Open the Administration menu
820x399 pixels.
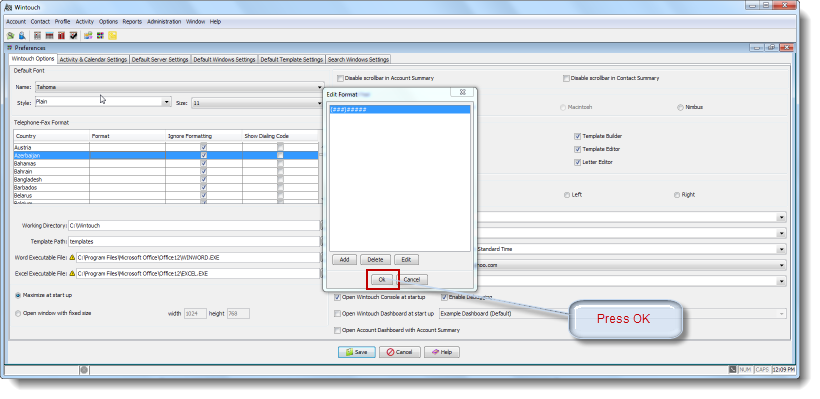164,22
